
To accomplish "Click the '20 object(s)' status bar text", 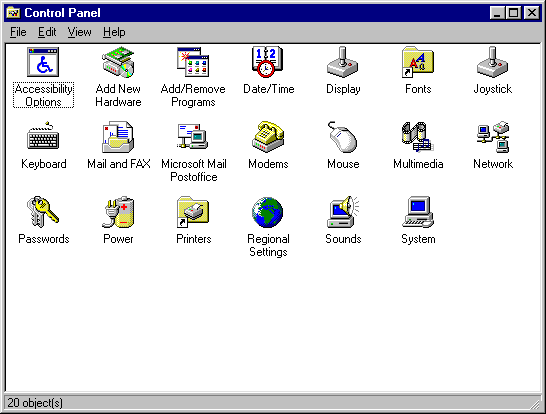I will tap(35, 403).
